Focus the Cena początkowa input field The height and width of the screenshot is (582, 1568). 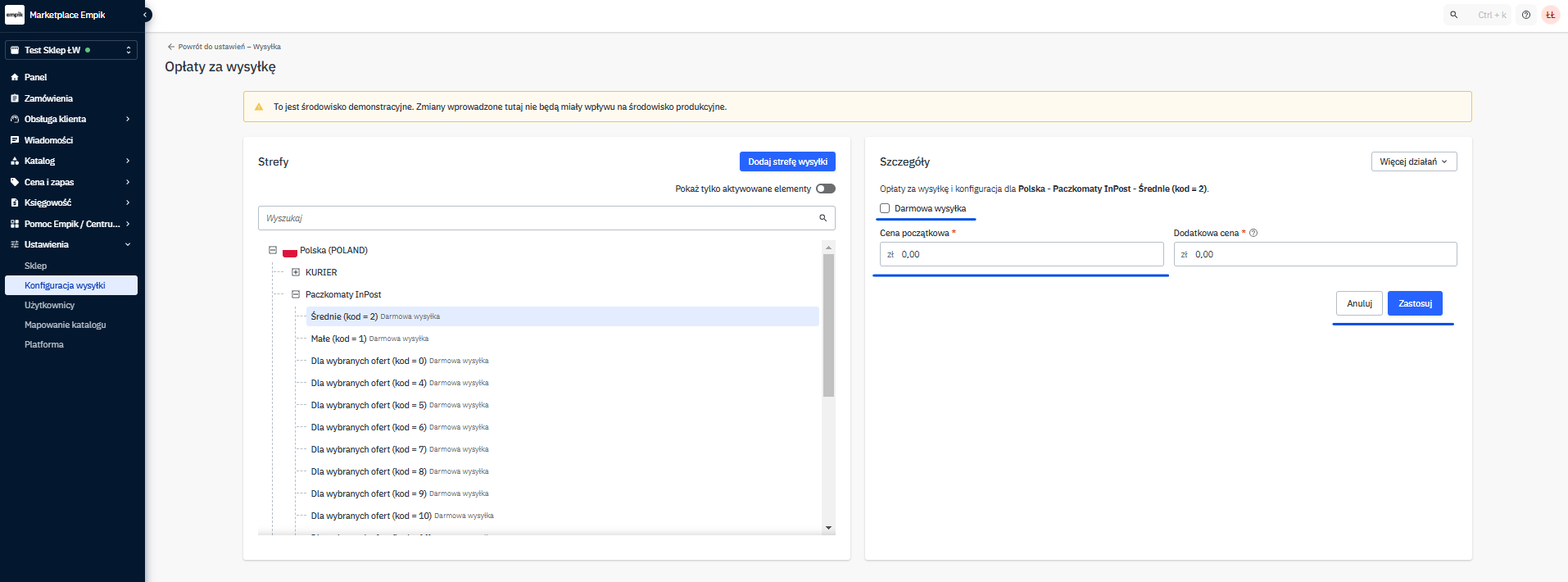pos(1028,254)
